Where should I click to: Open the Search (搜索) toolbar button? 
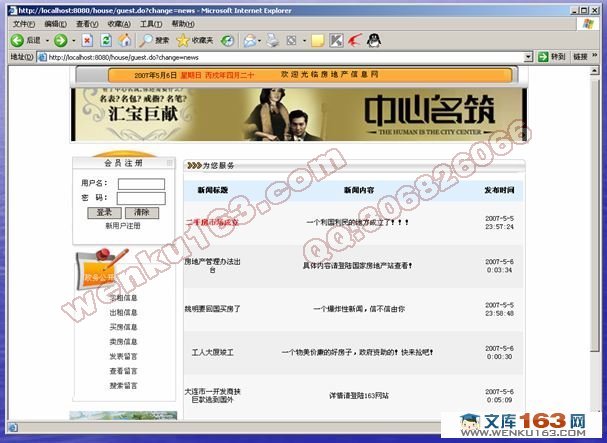[154, 40]
